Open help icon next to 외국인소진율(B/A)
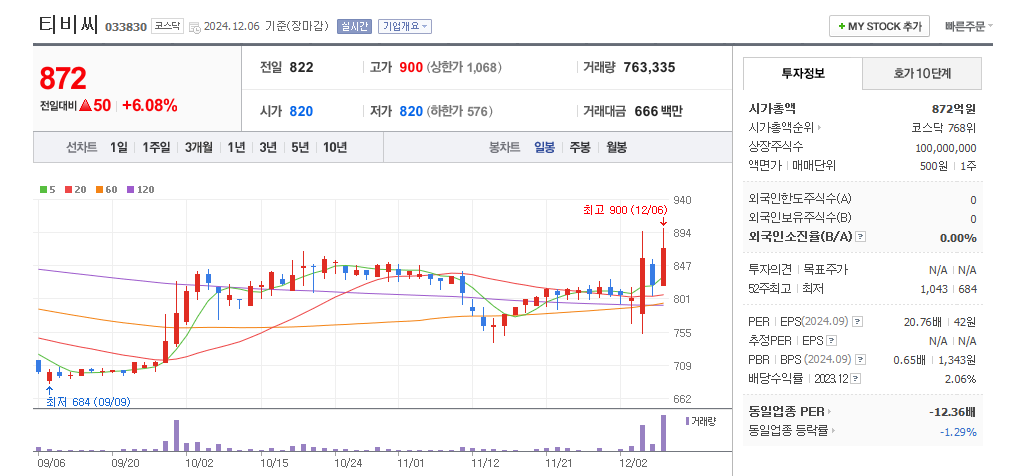The image size is (1012, 476). [x=860, y=237]
